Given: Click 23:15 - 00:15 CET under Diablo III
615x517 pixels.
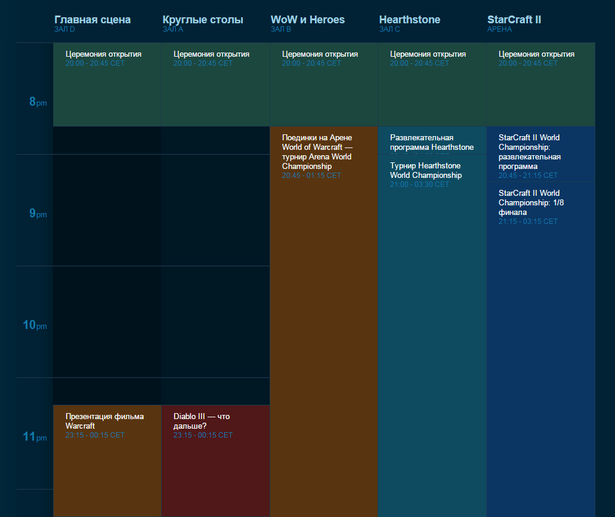Looking at the screenshot, I should (x=203, y=435).
